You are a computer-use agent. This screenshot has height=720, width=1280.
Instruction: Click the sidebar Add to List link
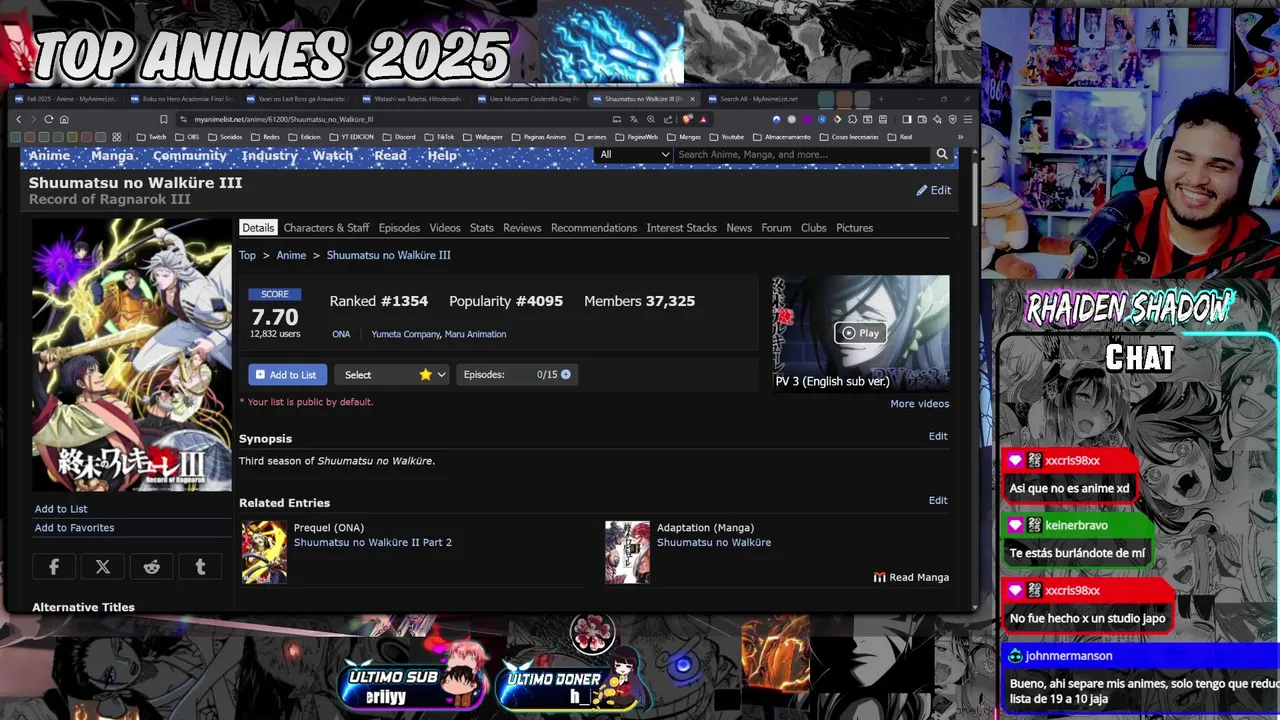[x=61, y=509]
